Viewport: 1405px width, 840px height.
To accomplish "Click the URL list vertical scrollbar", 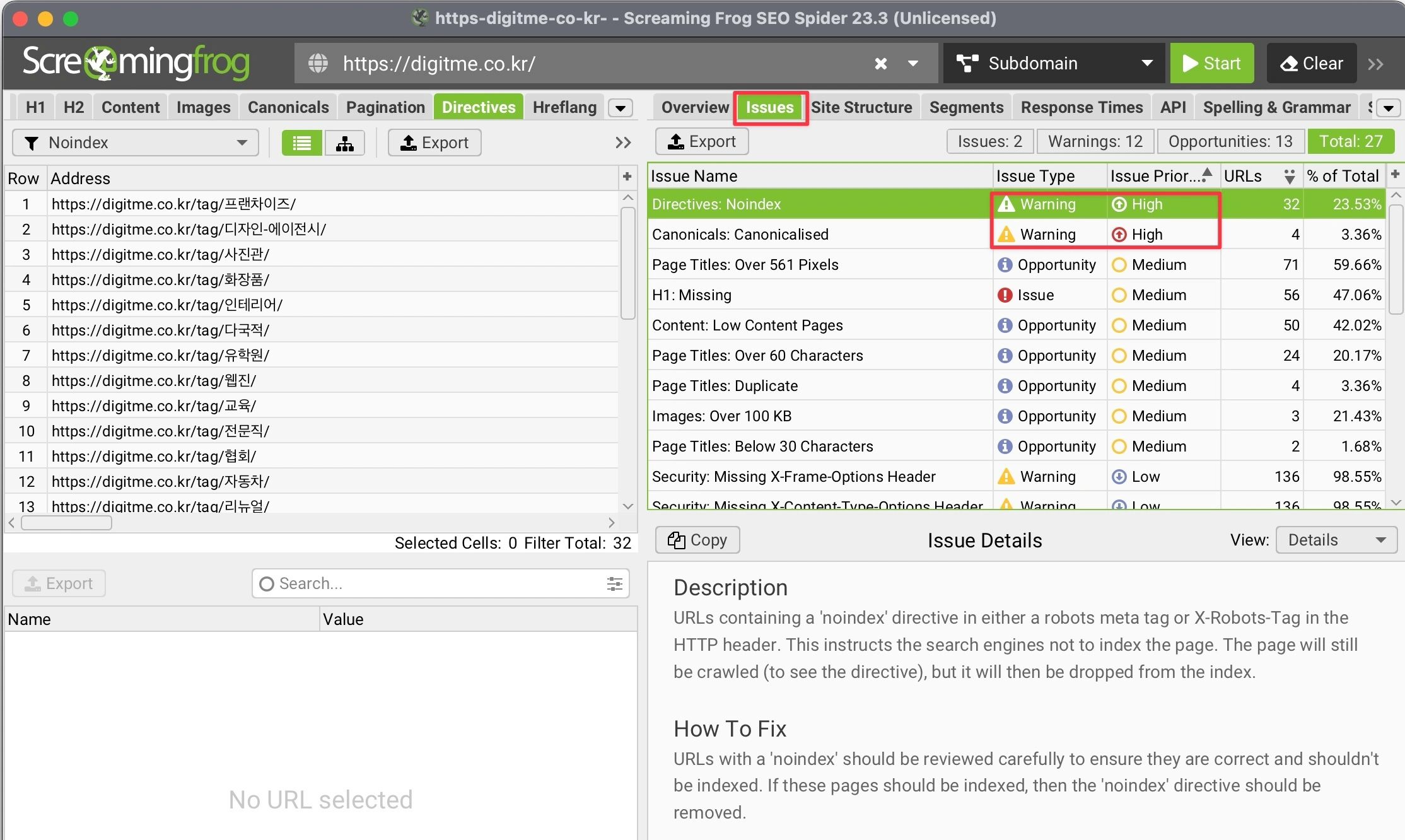I will click(x=627, y=263).
